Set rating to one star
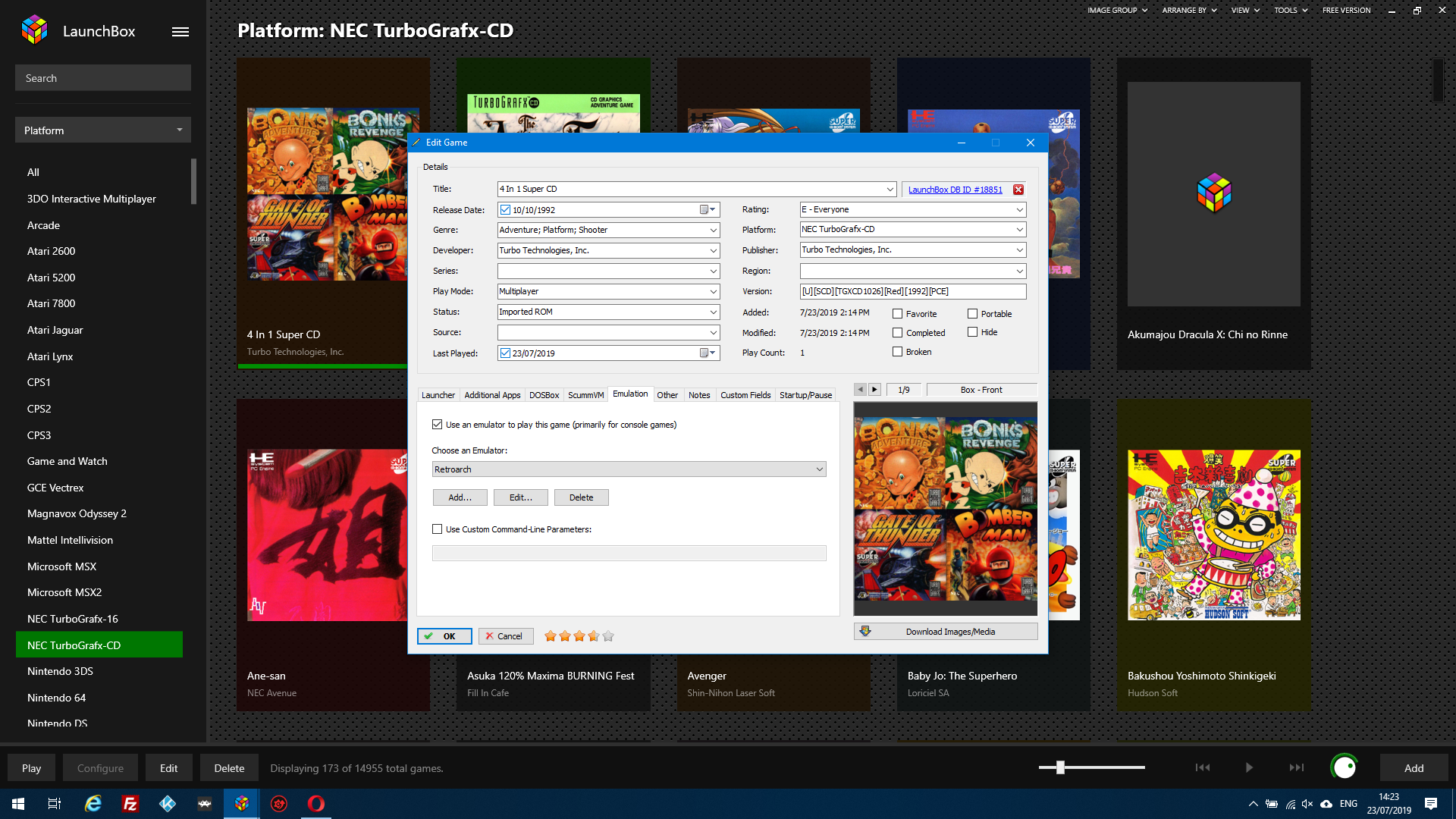This screenshot has height=819, width=1456. [x=551, y=636]
